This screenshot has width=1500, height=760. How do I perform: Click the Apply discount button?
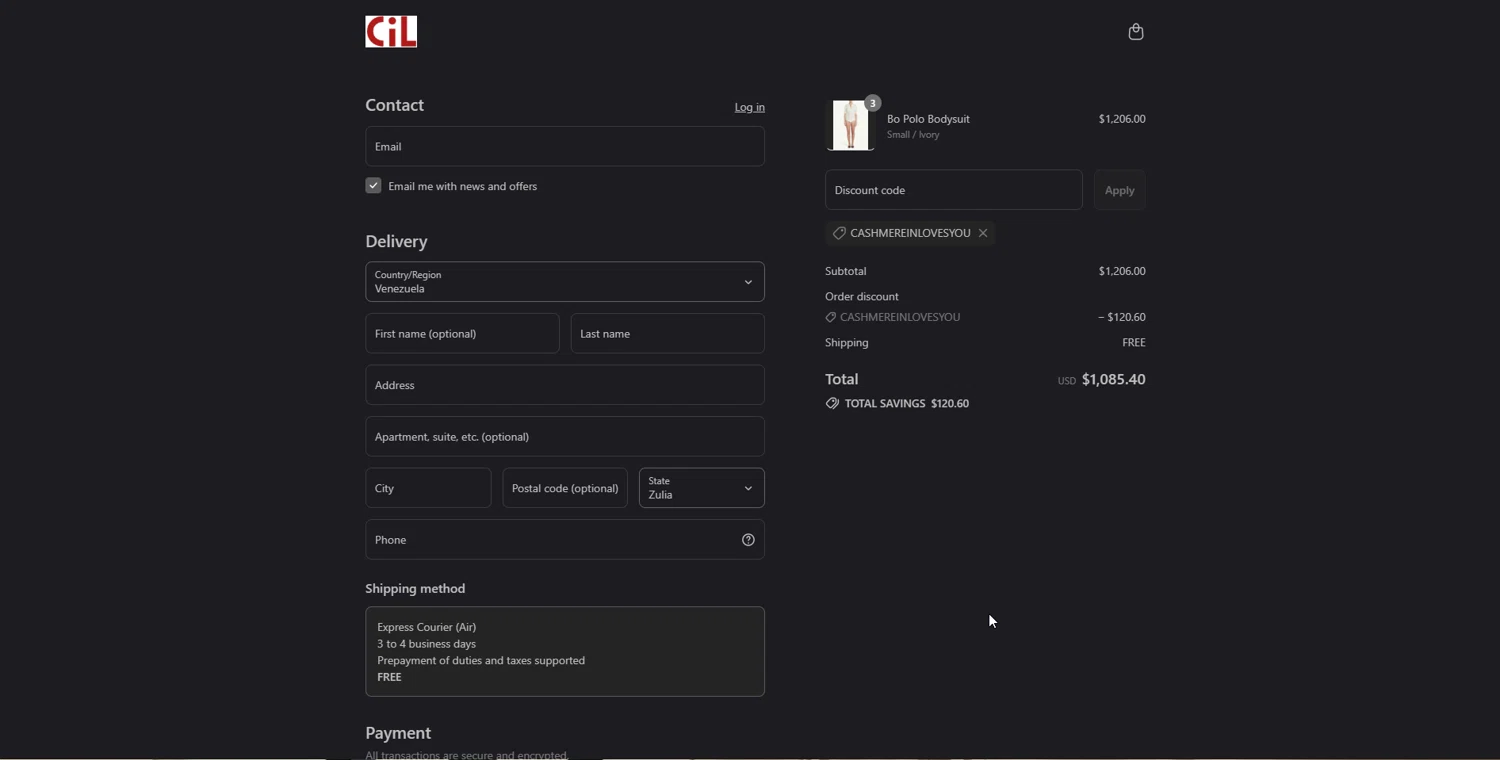[1120, 190]
